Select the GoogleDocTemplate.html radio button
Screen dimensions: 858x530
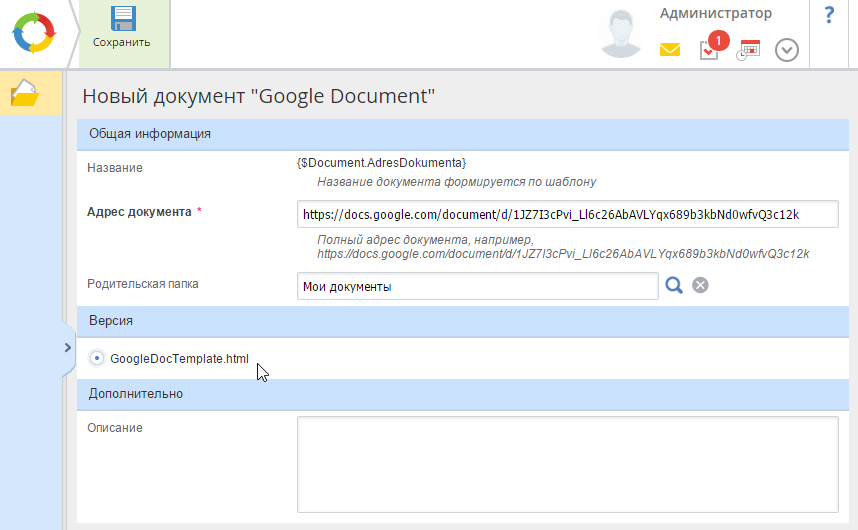[x=97, y=358]
